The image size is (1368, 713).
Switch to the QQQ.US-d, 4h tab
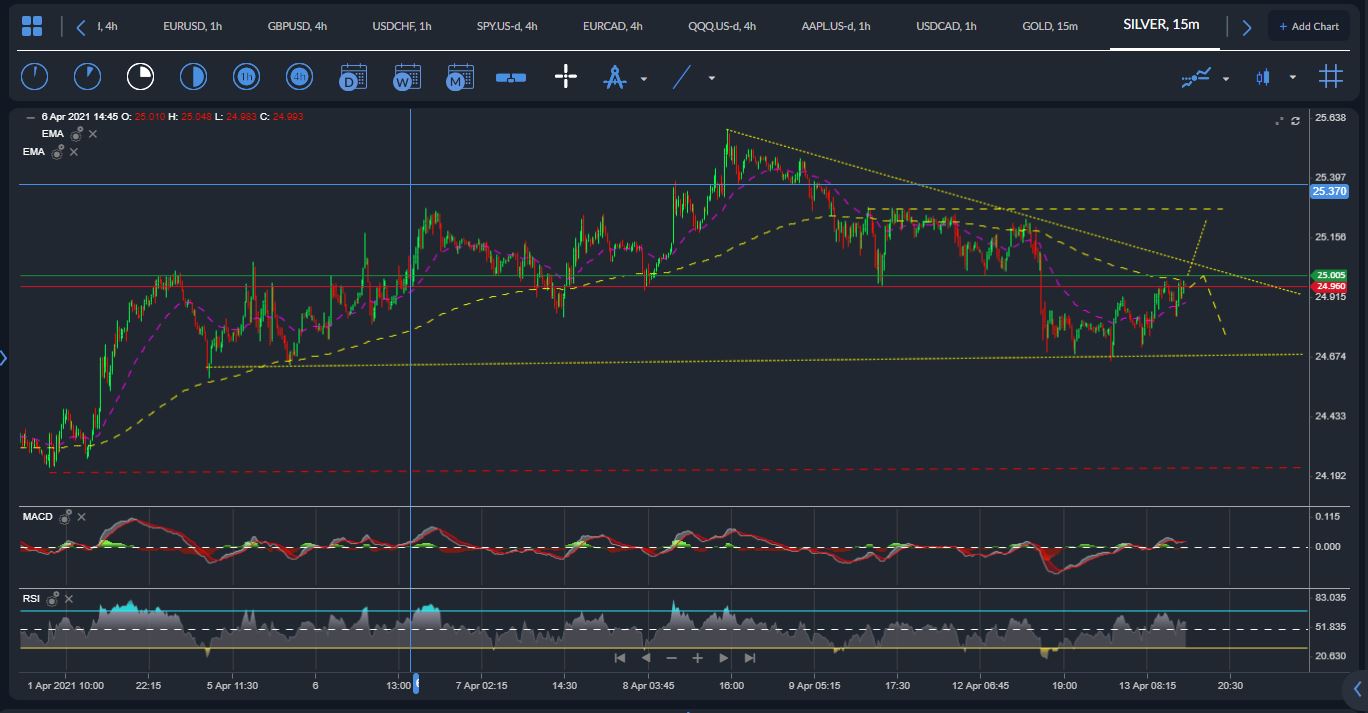pos(722,26)
